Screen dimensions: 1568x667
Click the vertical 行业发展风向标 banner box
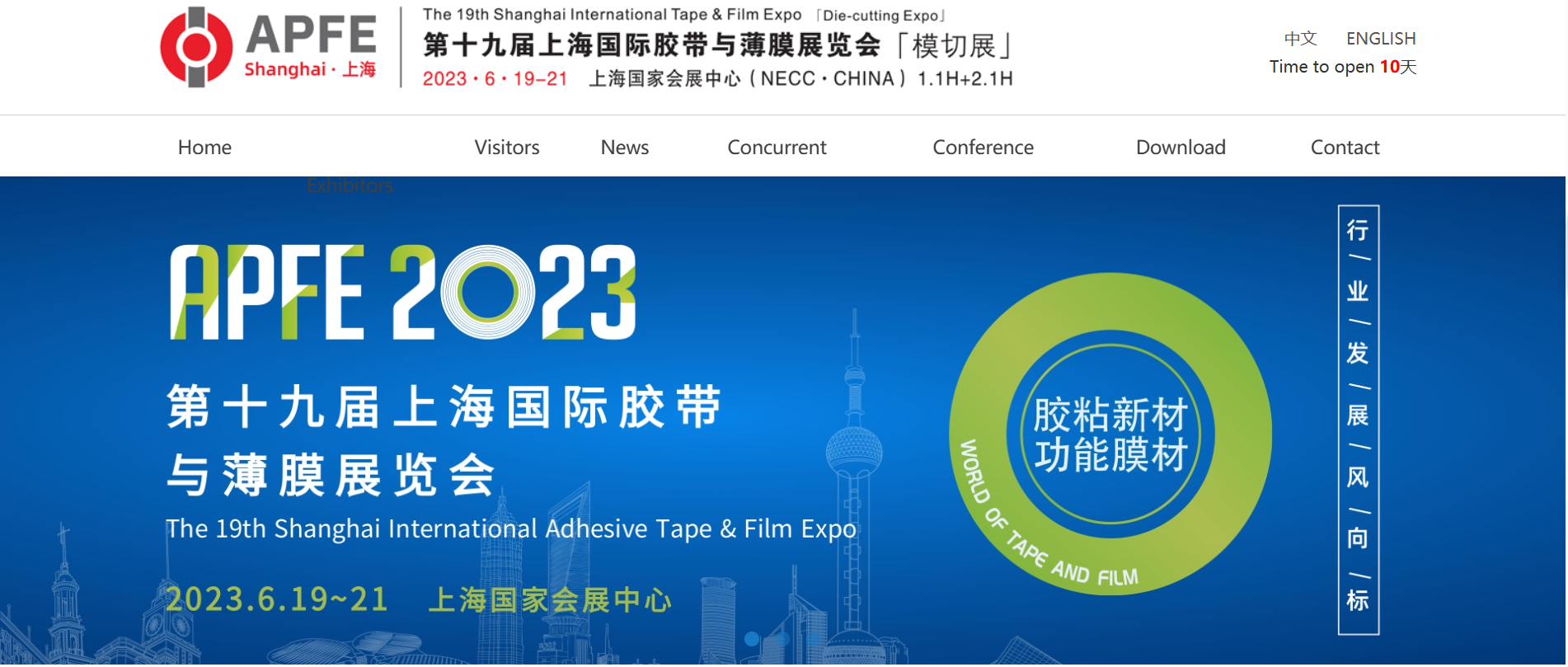(x=1358, y=420)
